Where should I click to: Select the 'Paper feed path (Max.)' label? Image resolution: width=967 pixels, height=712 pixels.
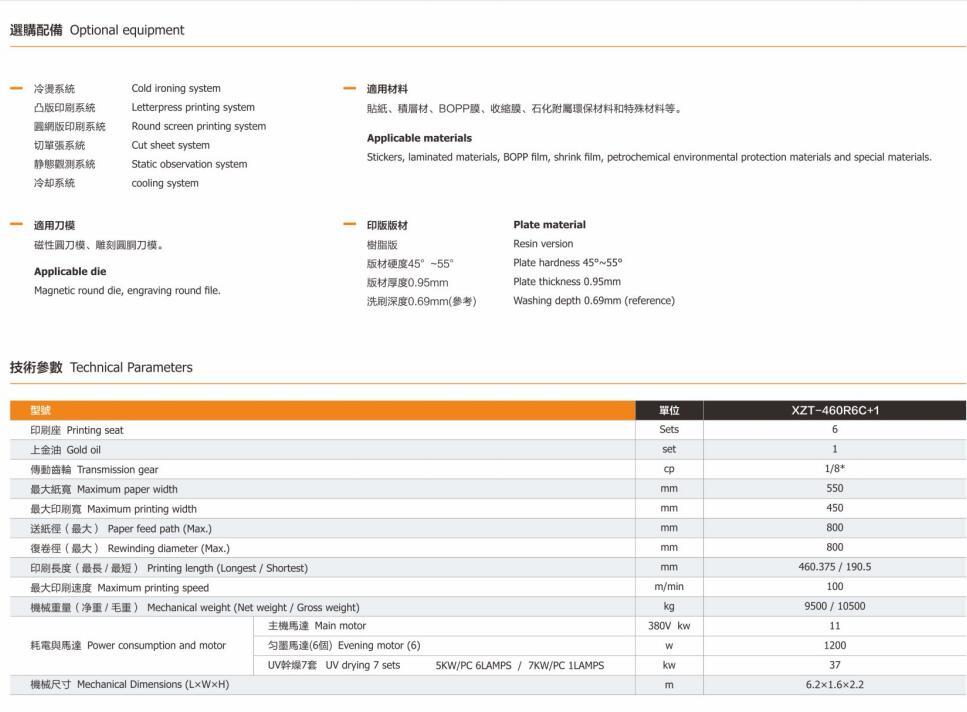(160, 529)
